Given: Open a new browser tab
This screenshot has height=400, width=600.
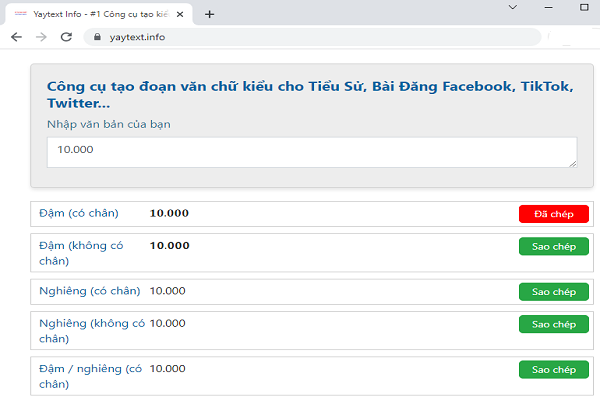Looking at the screenshot, I should click(x=209, y=15).
